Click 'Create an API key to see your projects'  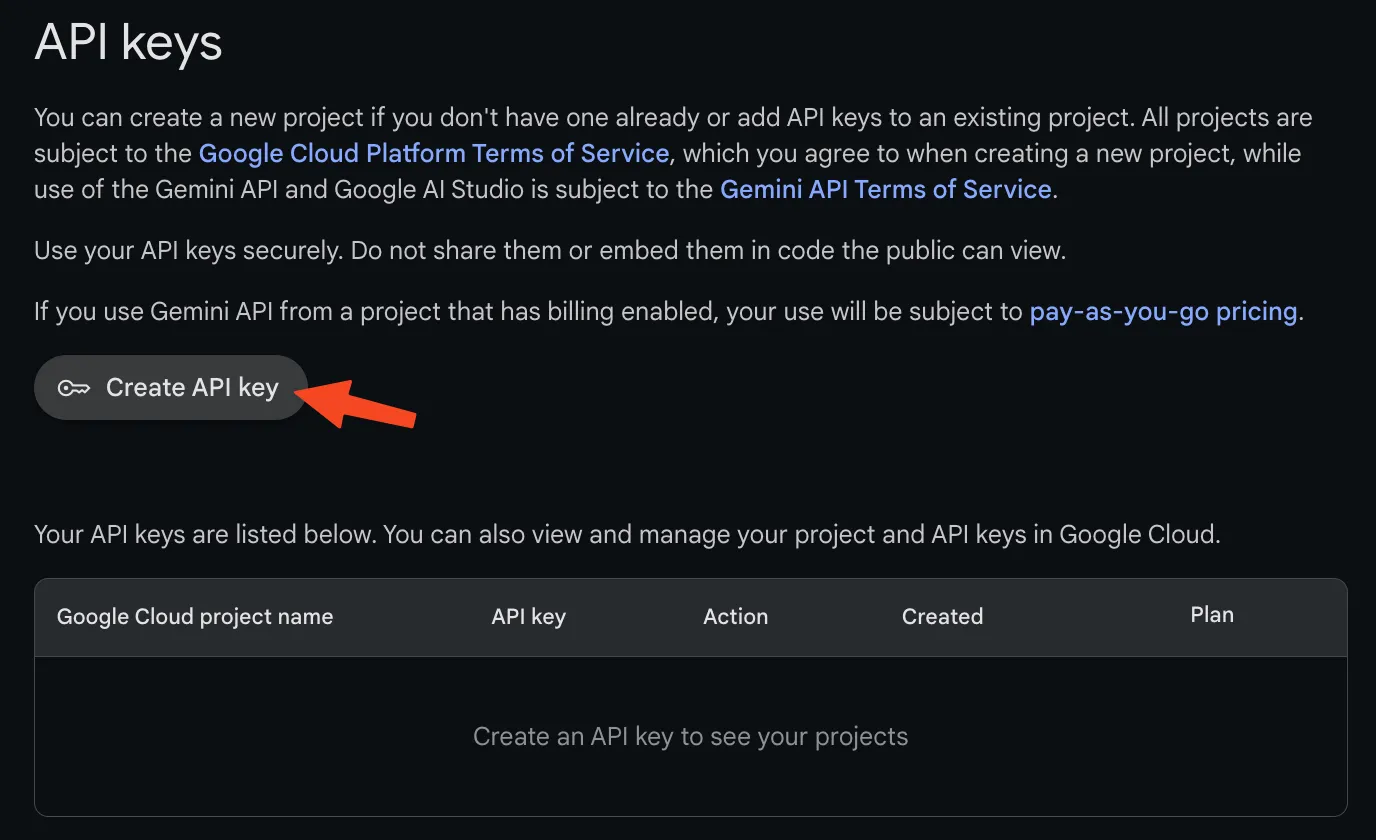pos(691,737)
